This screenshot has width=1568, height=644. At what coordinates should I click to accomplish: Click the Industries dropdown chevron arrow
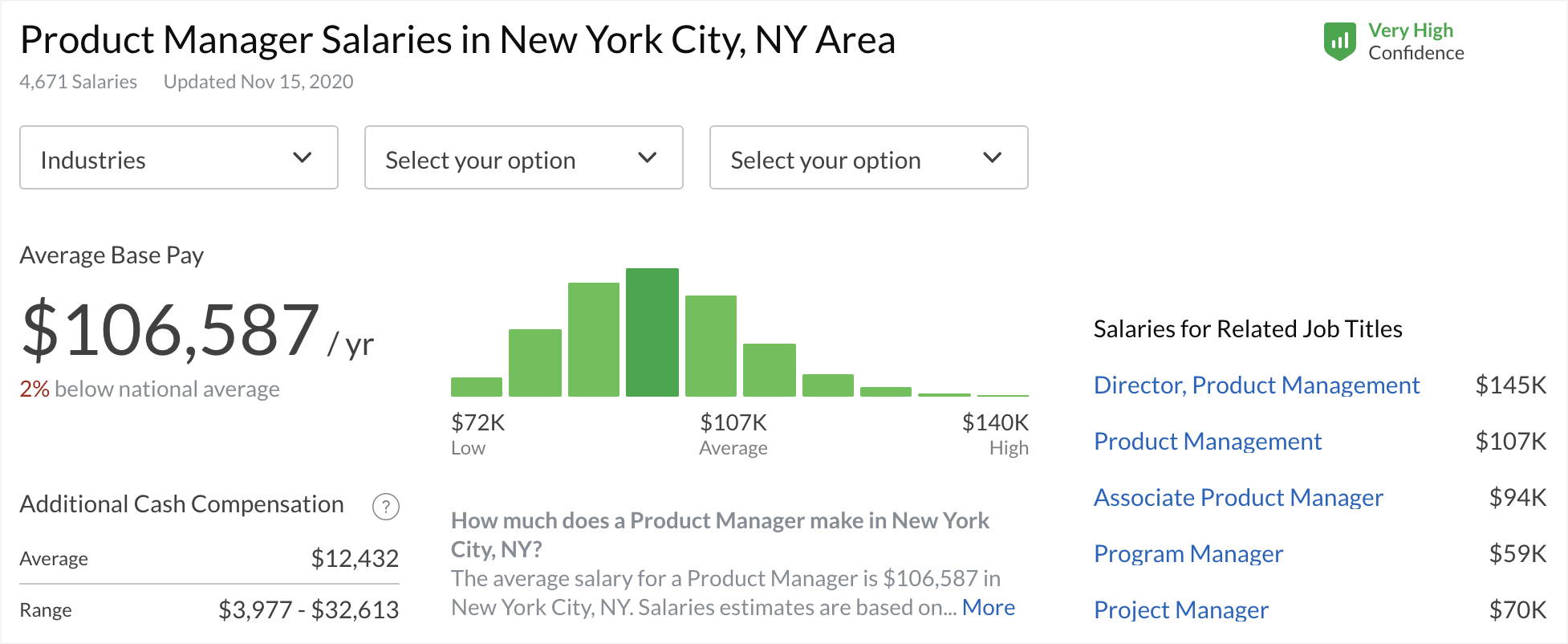[302, 157]
